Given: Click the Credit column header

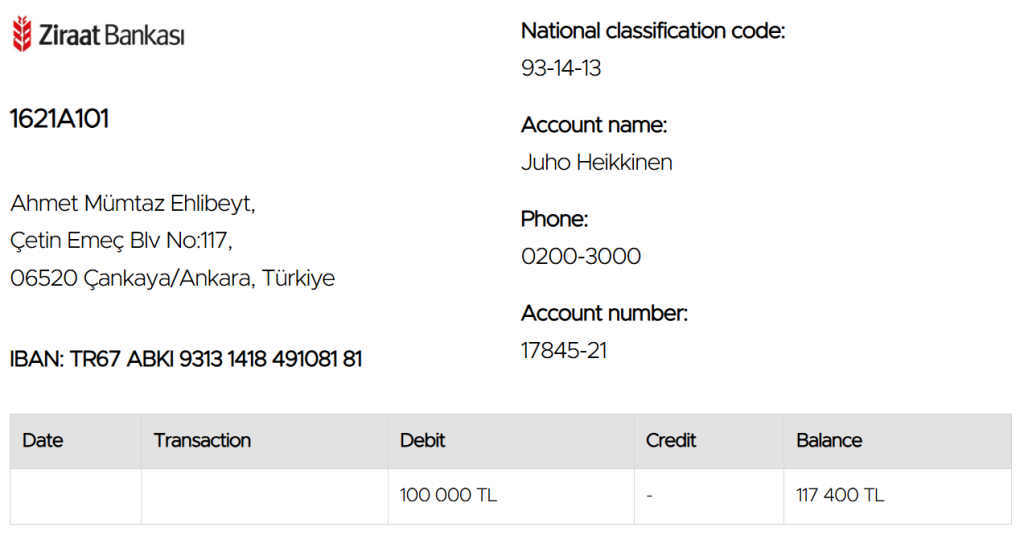Looking at the screenshot, I should 671,440.
